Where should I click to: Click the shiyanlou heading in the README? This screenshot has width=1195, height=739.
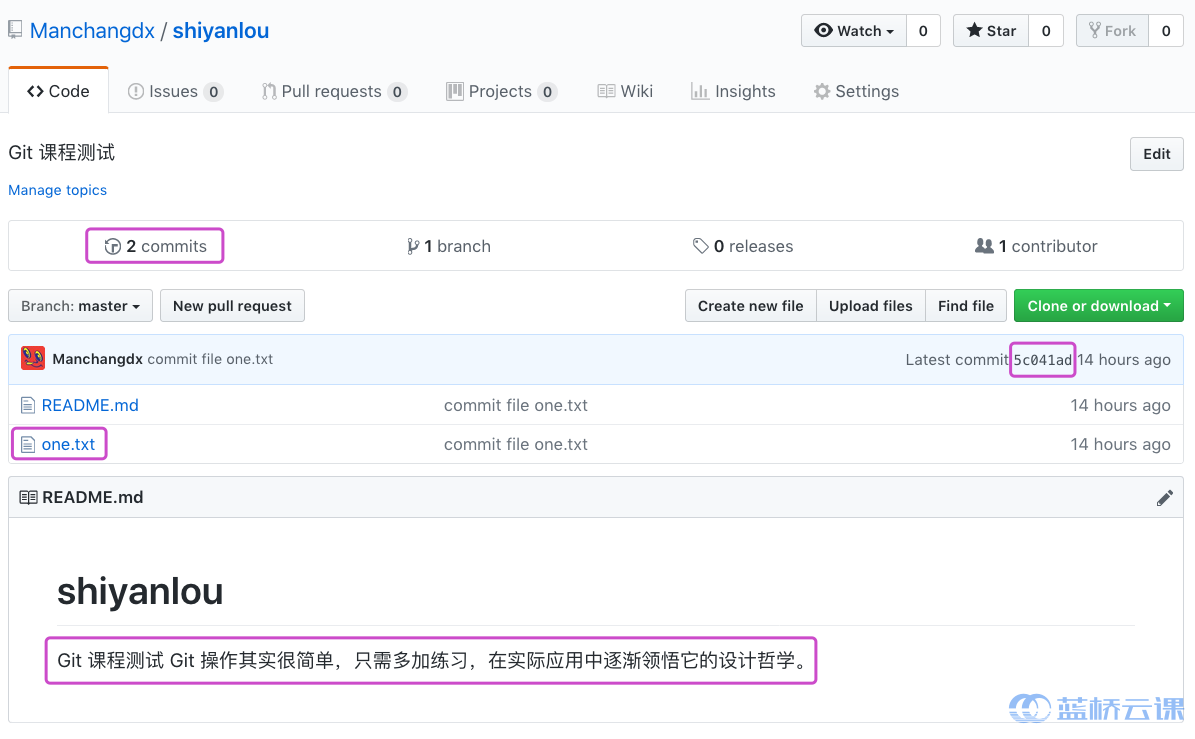(140, 591)
